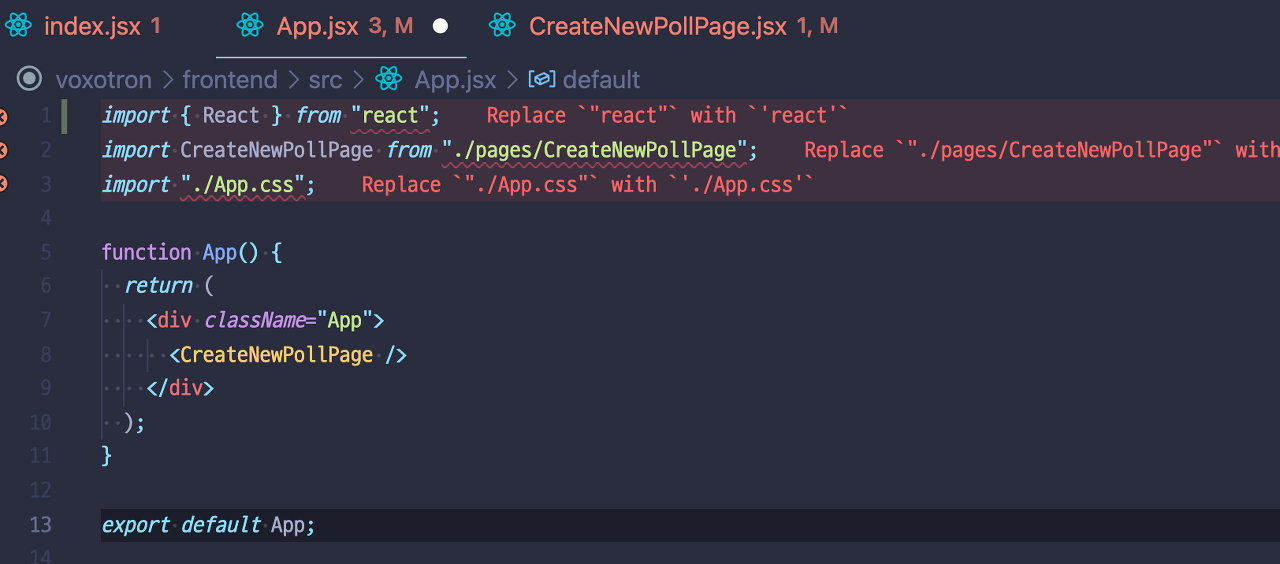This screenshot has width=1280, height=564.
Task: Click App.jsx in the breadcrumb path
Action: (455, 80)
